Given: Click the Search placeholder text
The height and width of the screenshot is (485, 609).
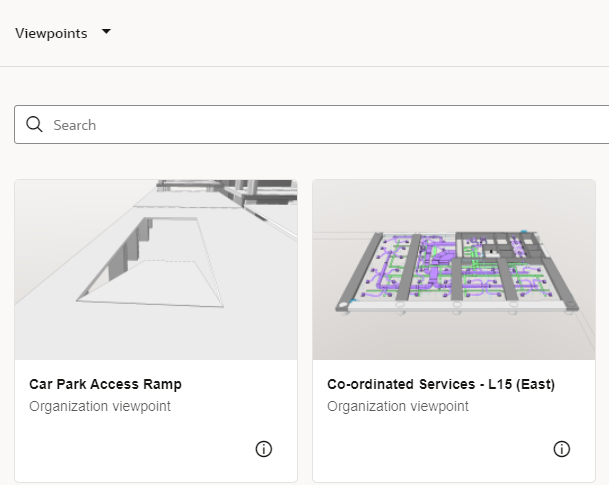Looking at the screenshot, I should point(75,125).
